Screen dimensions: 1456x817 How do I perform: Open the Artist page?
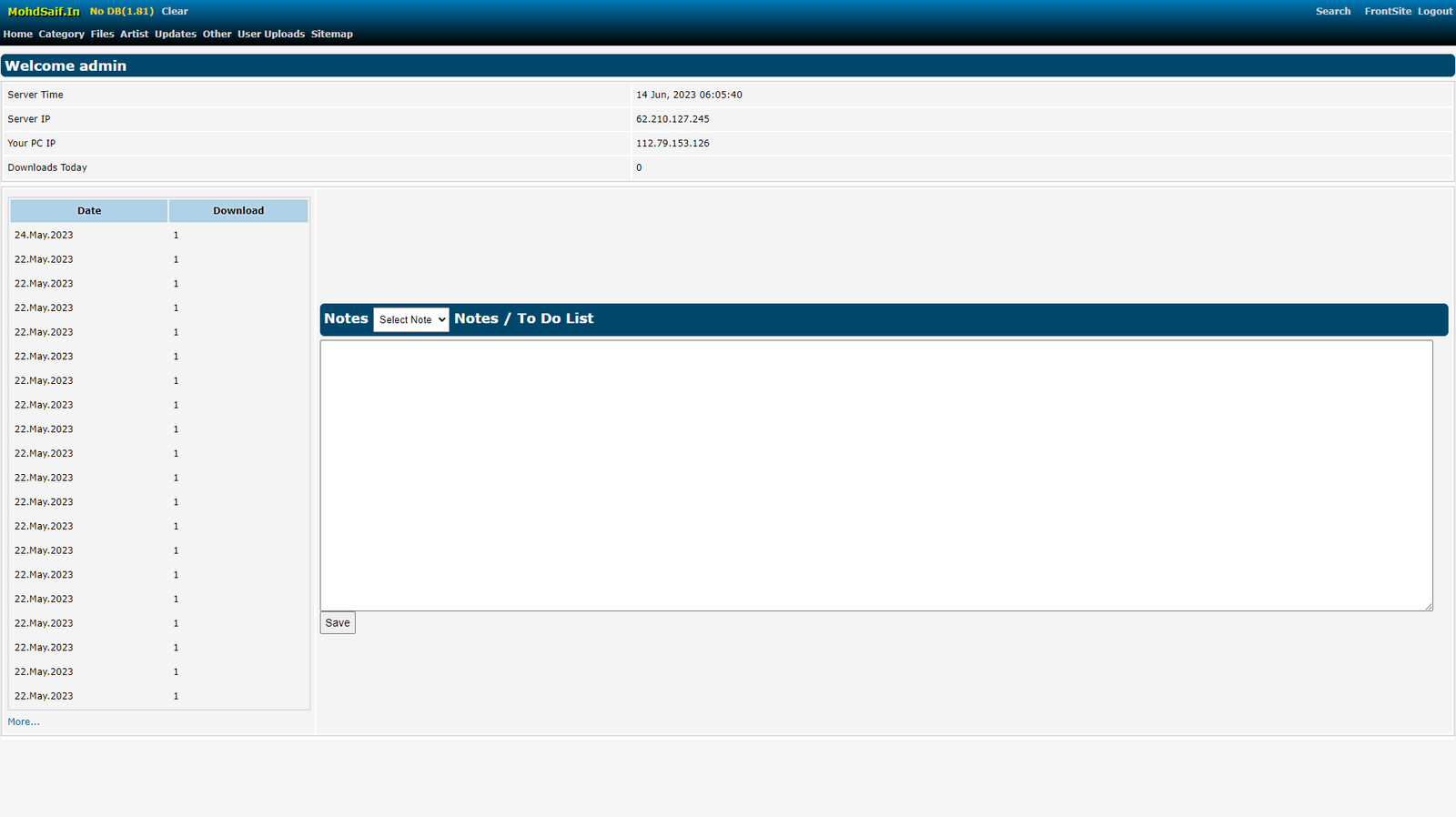pyautogui.click(x=134, y=34)
